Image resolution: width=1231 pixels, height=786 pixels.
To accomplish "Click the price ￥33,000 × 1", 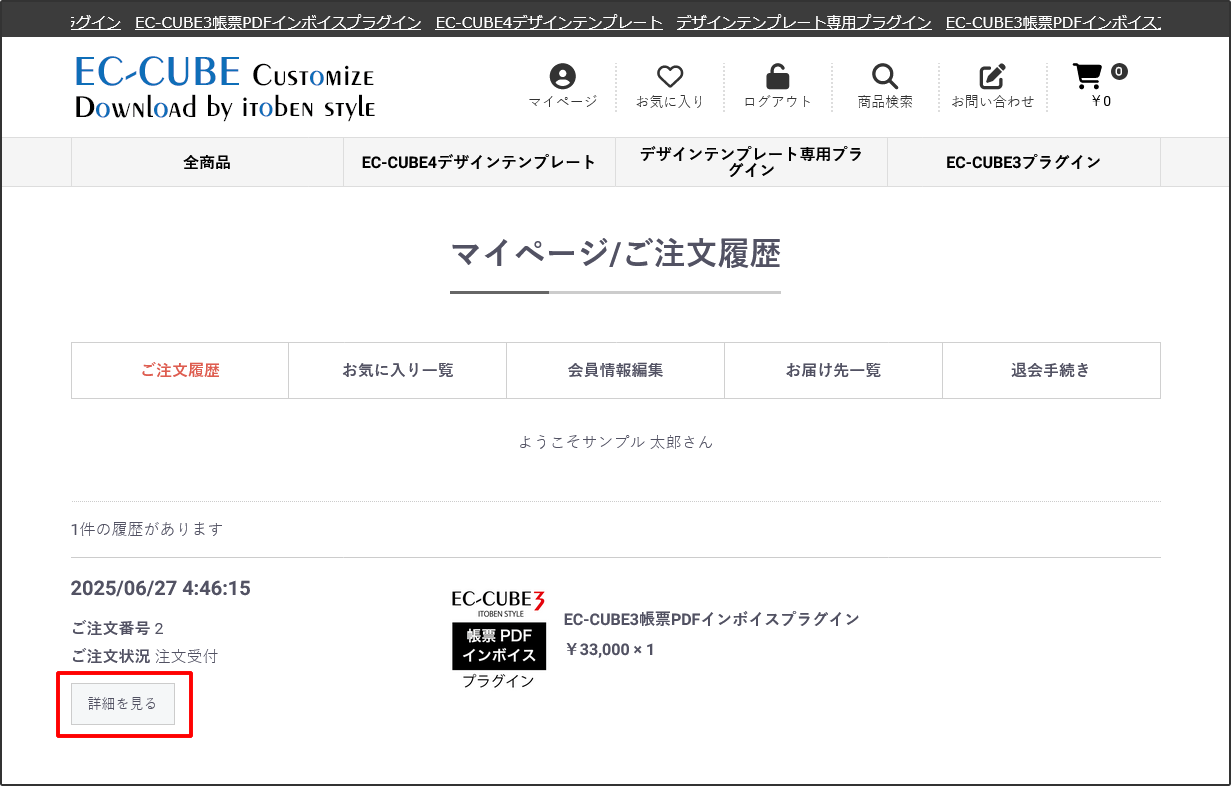I will [609, 649].
